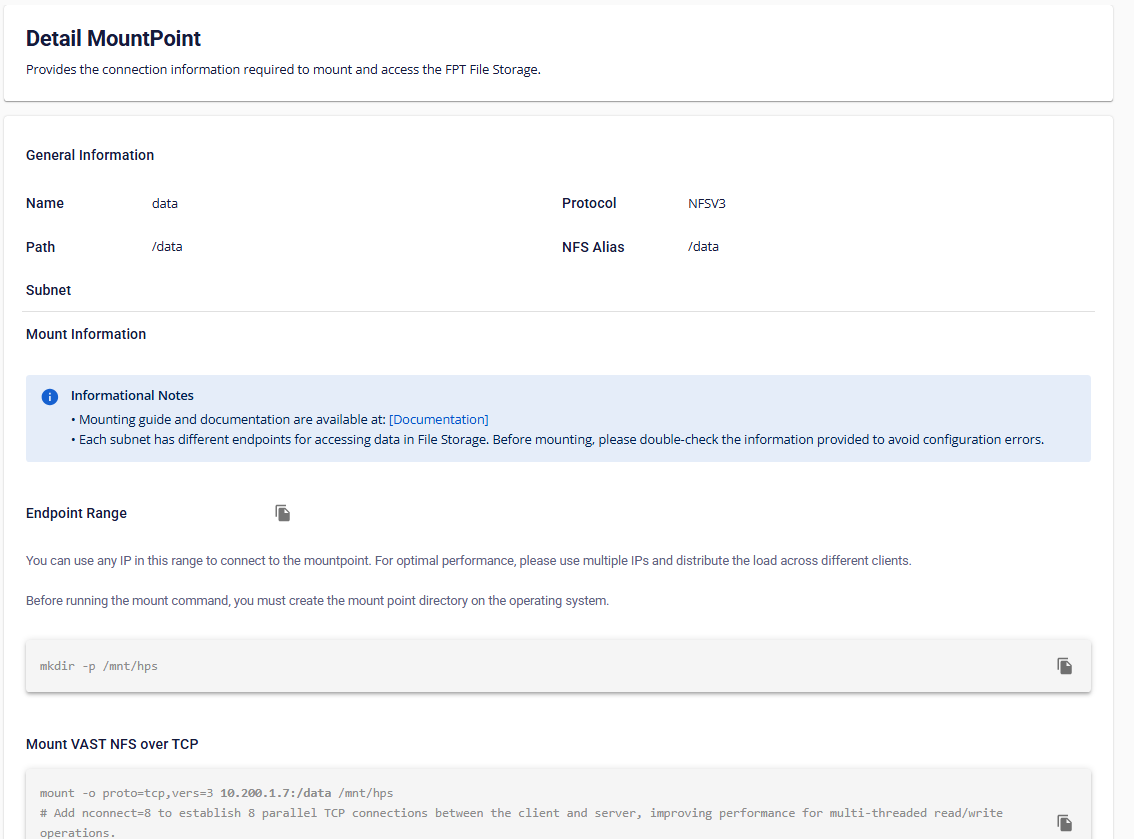The image size is (1134, 839).
Task: Click the Mount VAST NFS over TCP heading
Action: (112, 744)
